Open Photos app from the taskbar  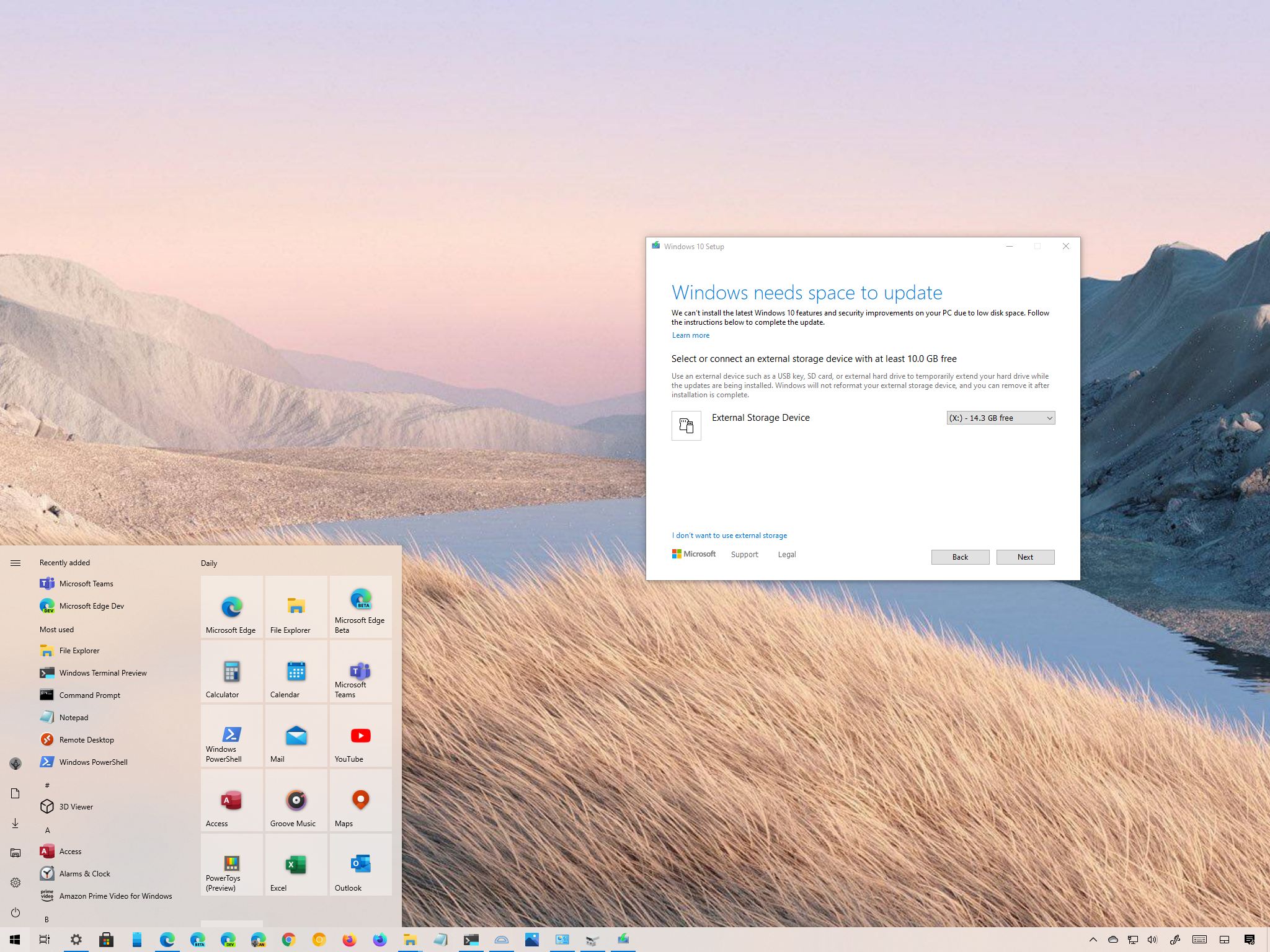coord(531,940)
